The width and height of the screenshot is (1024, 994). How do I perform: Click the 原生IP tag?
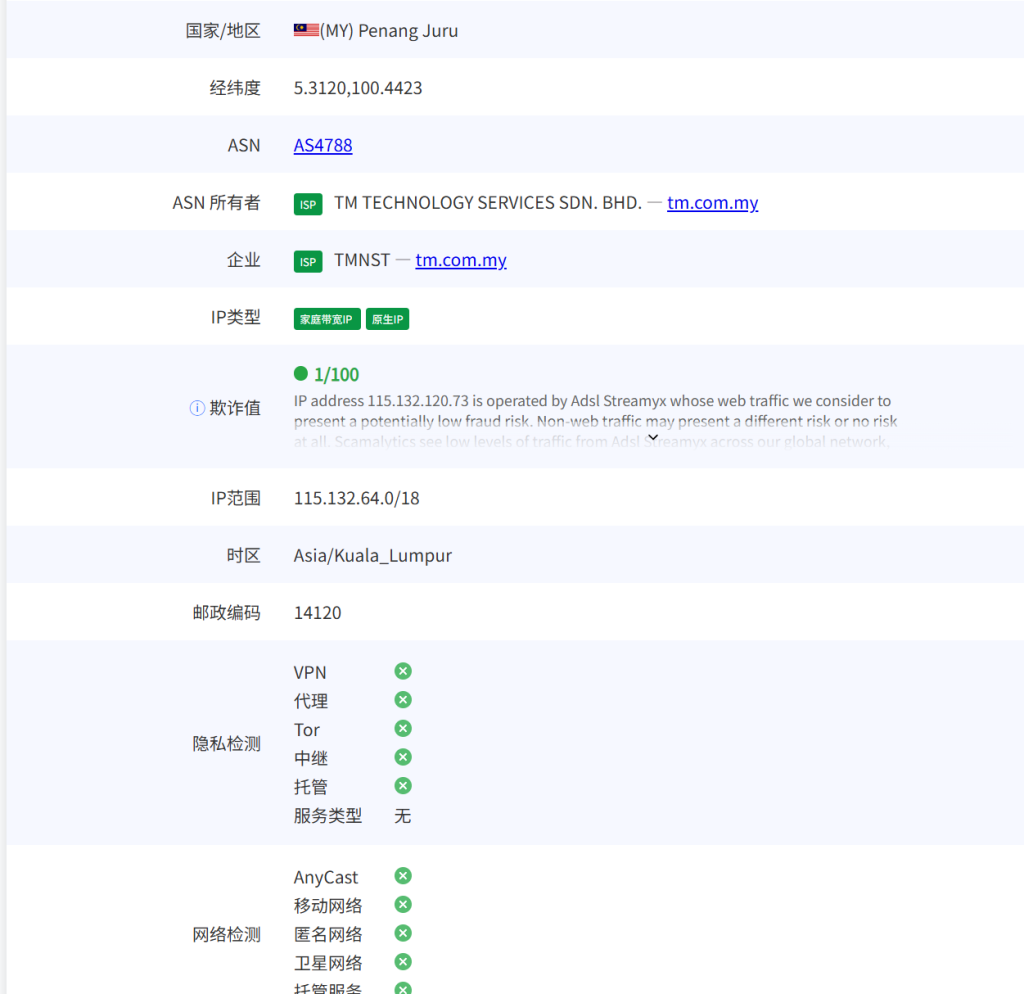tap(387, 319)
